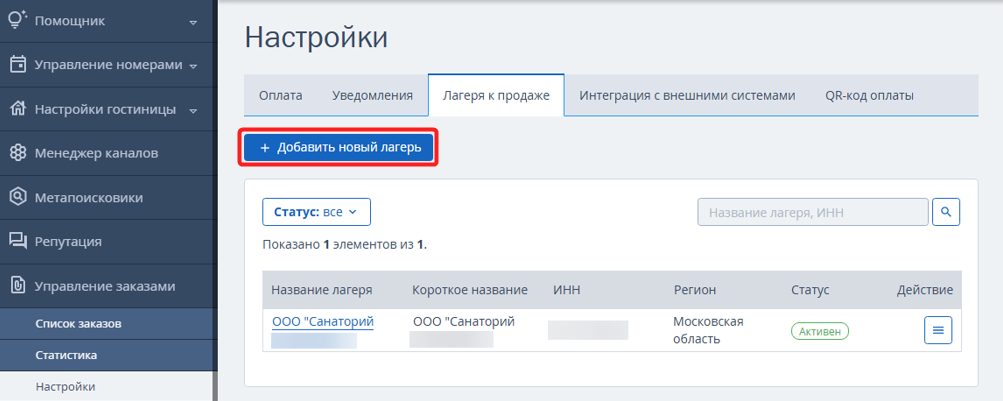Open the Статус: все filter dropdown
This screenshot has width=1003, height=401.
coord(317,212)
